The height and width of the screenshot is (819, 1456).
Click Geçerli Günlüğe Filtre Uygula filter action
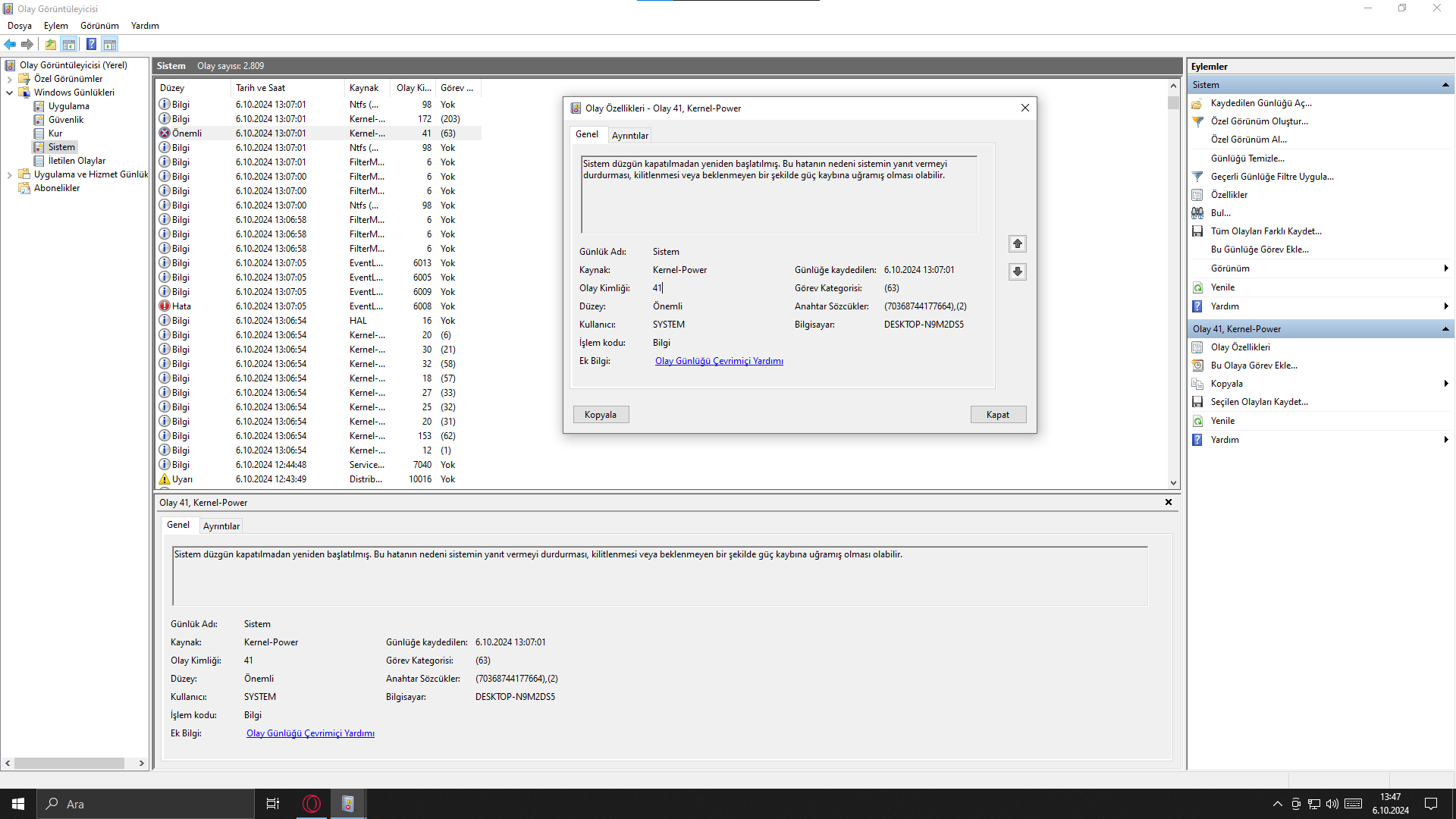coord(1272,177)
